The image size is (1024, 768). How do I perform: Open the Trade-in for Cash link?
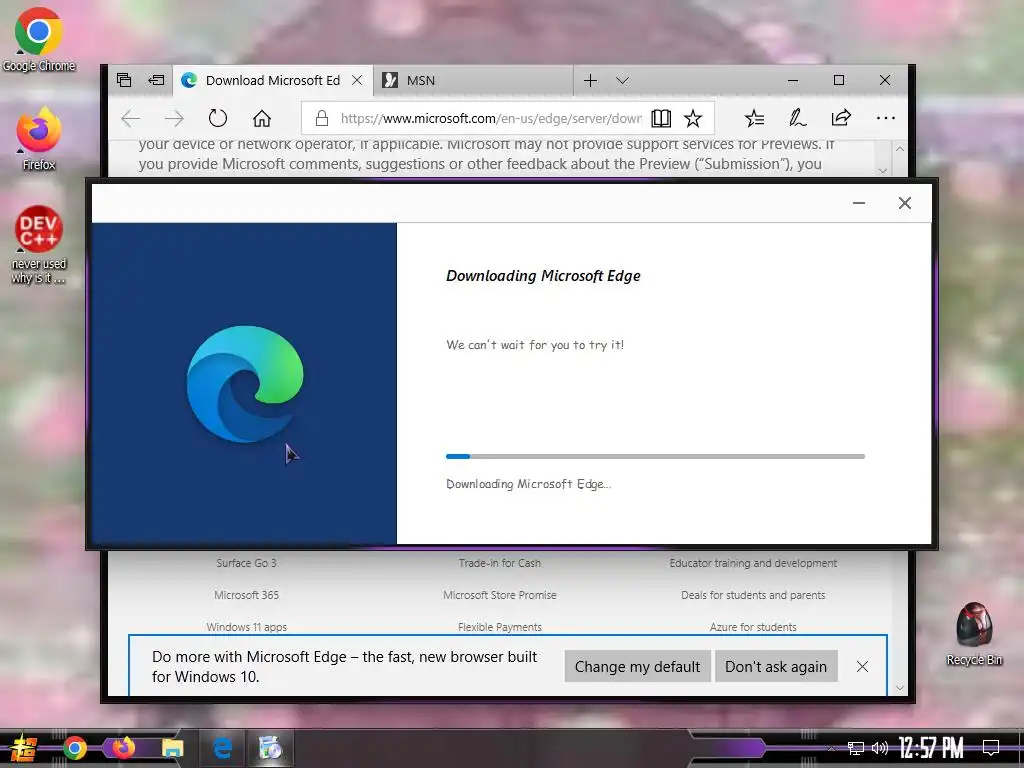(x=500, y=563)
